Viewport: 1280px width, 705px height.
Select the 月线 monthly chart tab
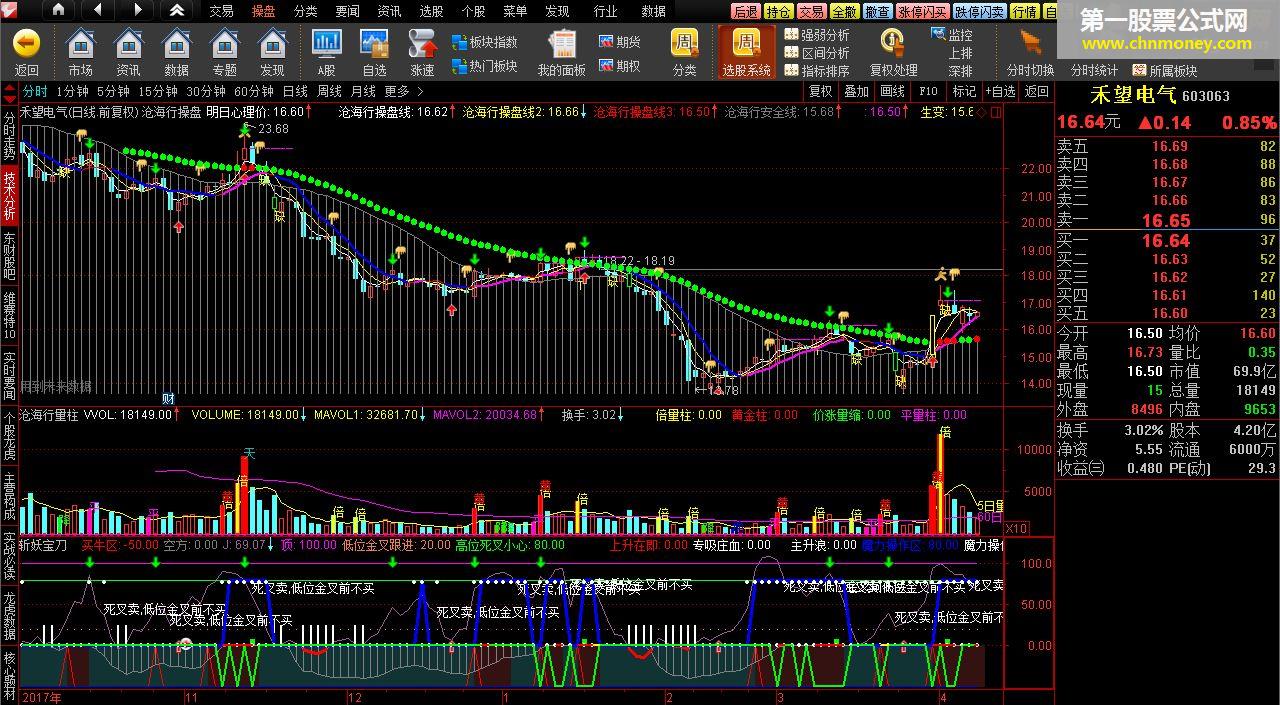coord(363,91)
